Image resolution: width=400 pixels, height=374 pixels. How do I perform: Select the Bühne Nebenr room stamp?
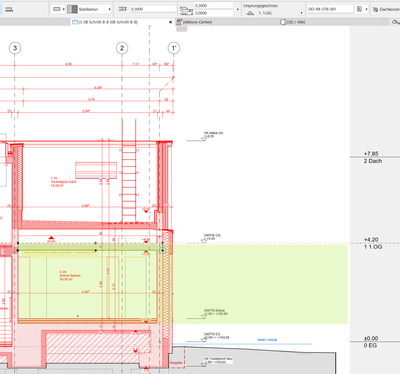[70, 276]
